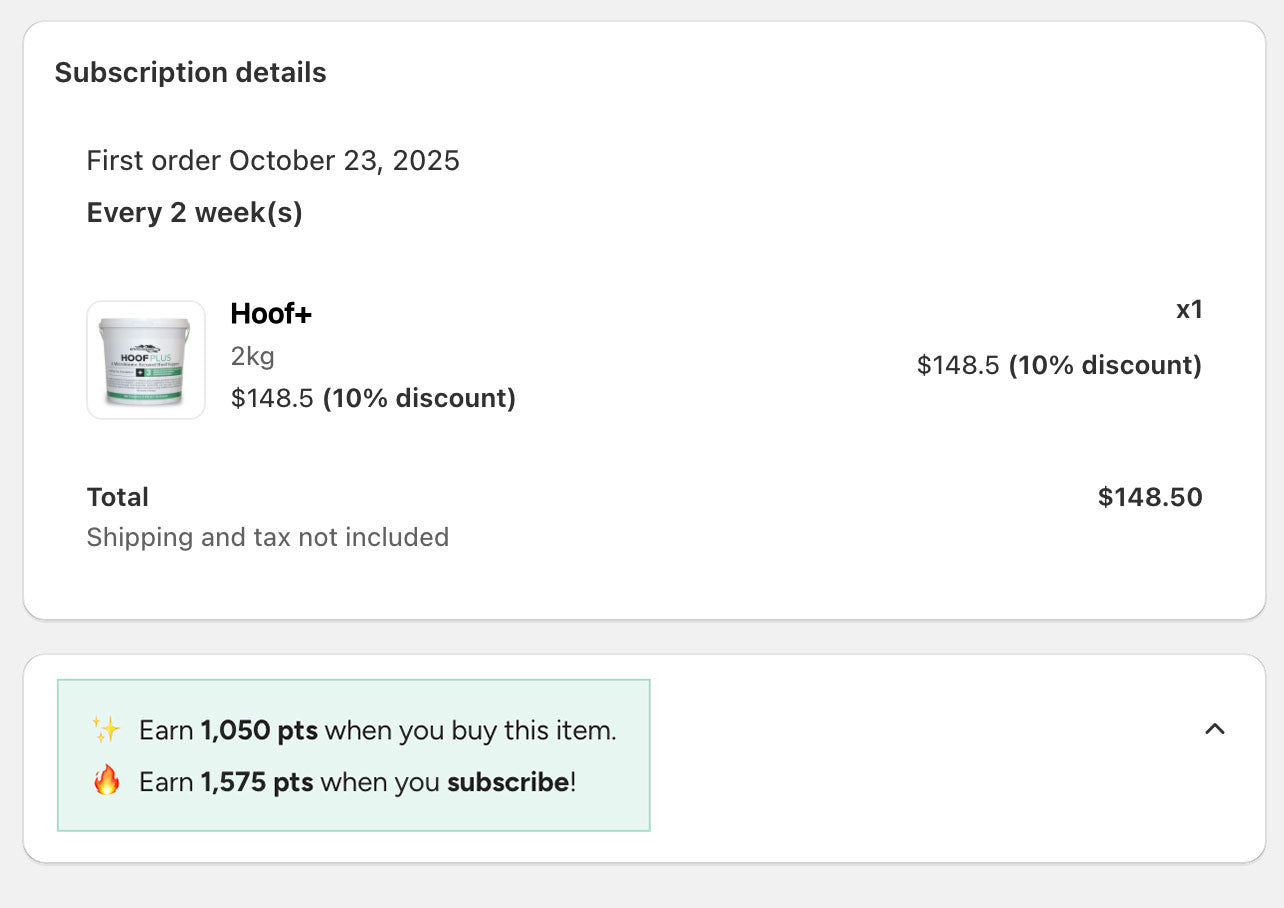The width and height of the screenshot is (1284, 908).
Task: Click the Earn 1,575 pts subscription offer
Action: click(x=356, y=782)
